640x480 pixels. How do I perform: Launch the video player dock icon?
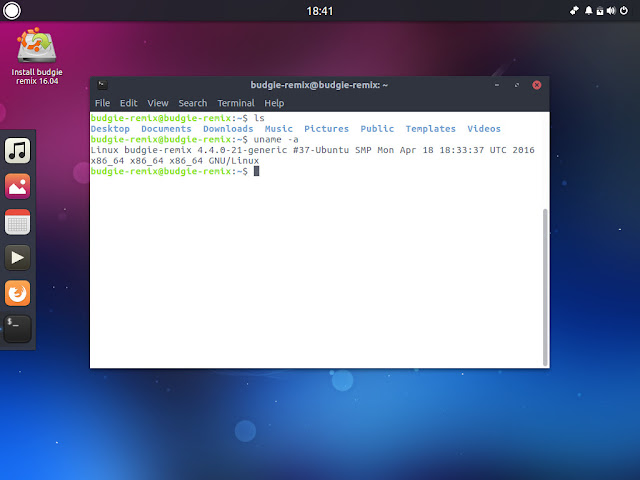coord(18,258)
